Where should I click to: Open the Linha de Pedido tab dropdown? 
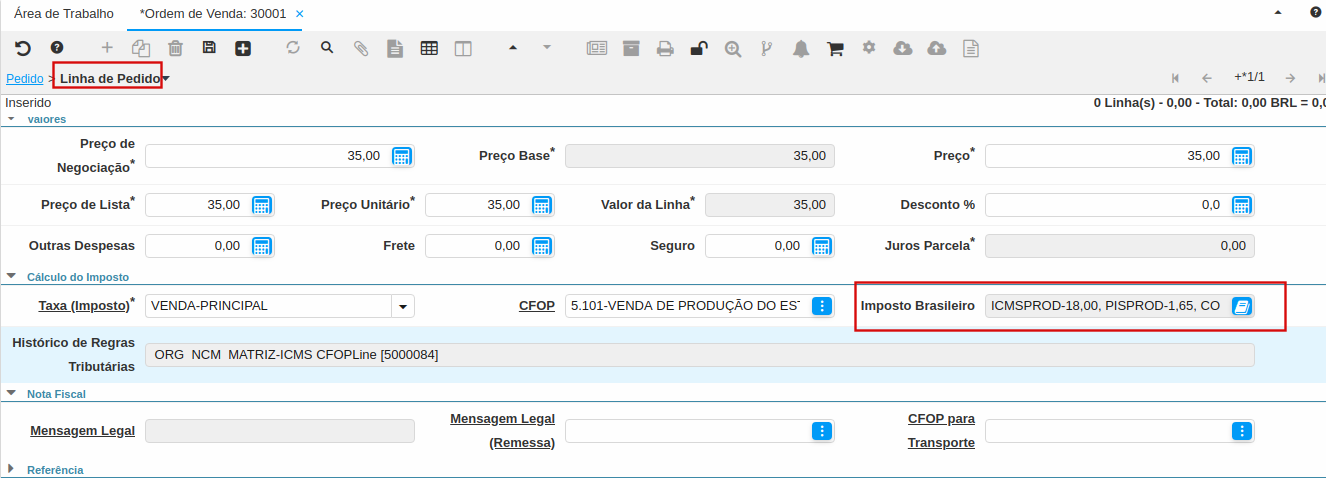click(x=166, y=78)
